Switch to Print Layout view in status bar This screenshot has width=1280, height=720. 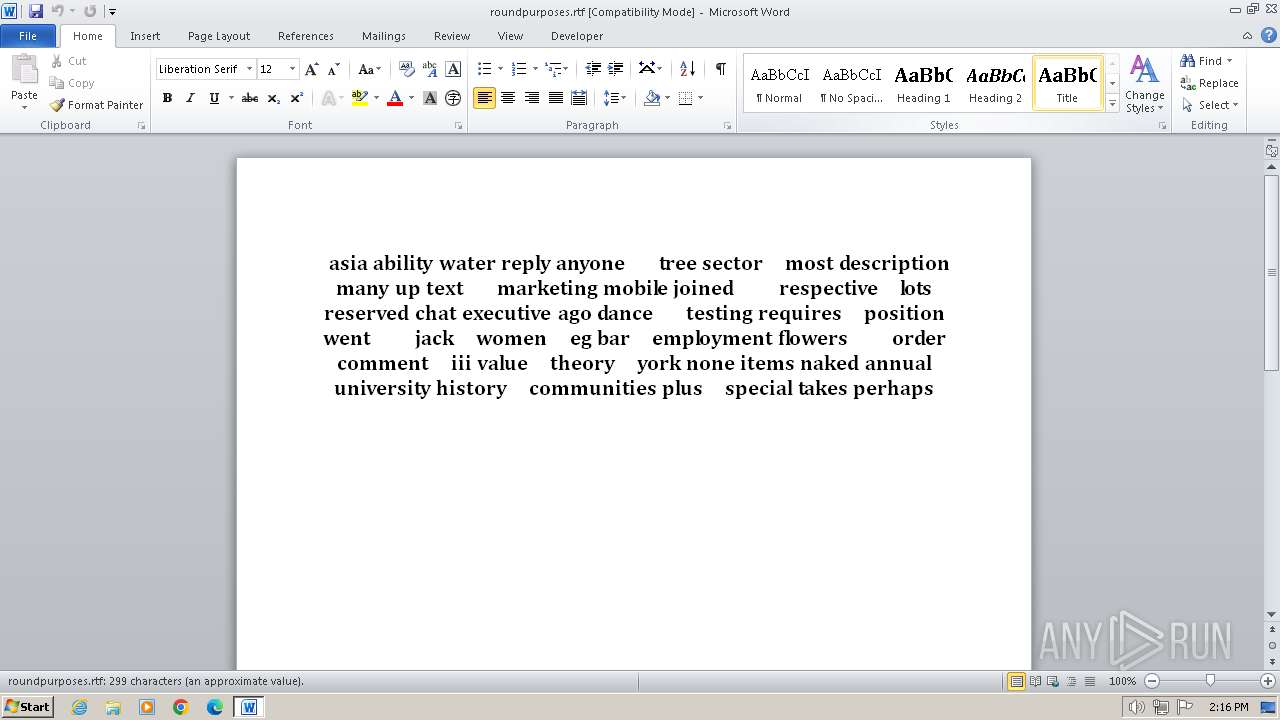click(x=1016, y=681)
